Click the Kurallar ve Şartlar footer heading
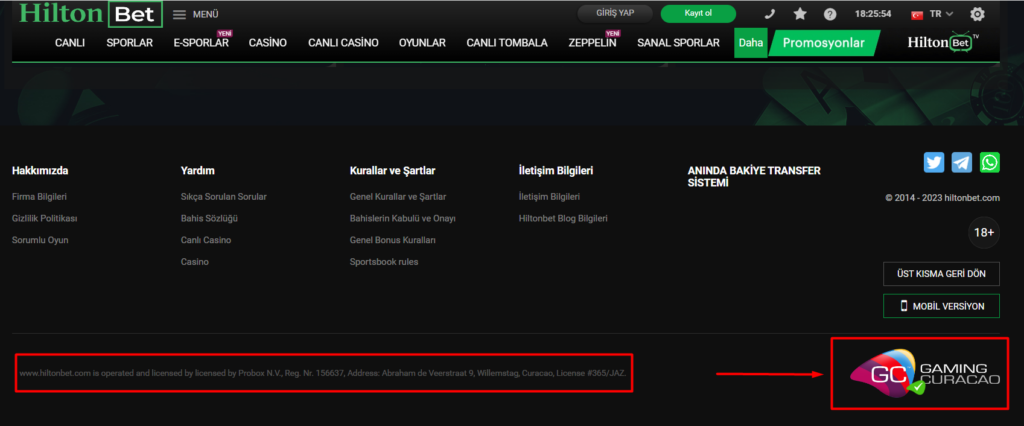Screen dimensions: 1024x426 [x=392, y=171]
